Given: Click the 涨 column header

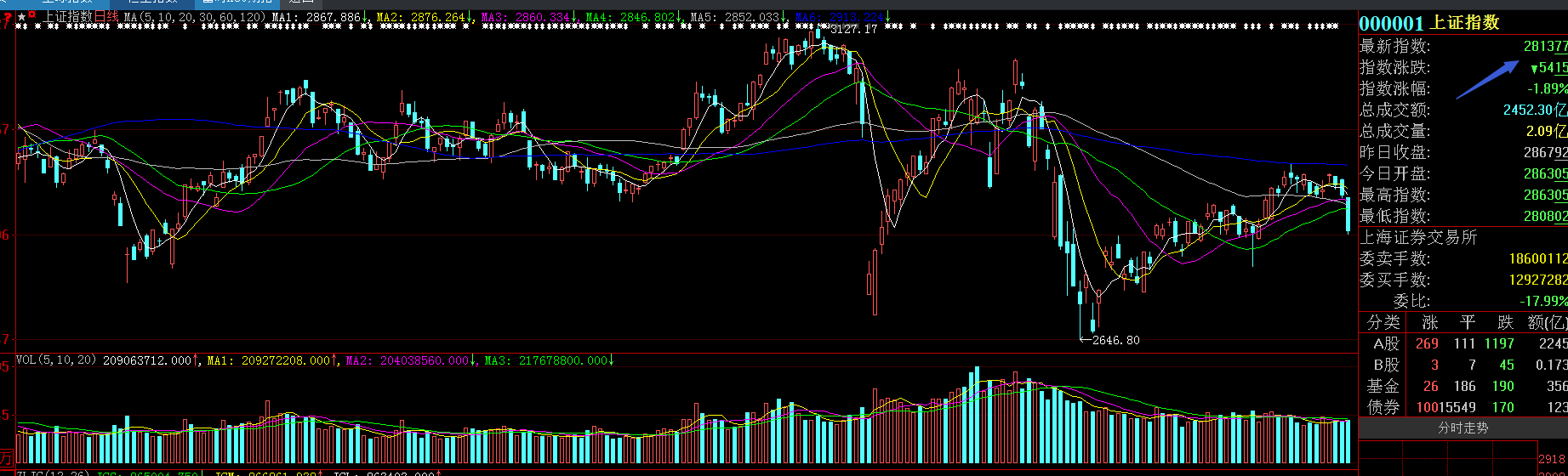Looking at the screenshot, I should pos(1430,322).
